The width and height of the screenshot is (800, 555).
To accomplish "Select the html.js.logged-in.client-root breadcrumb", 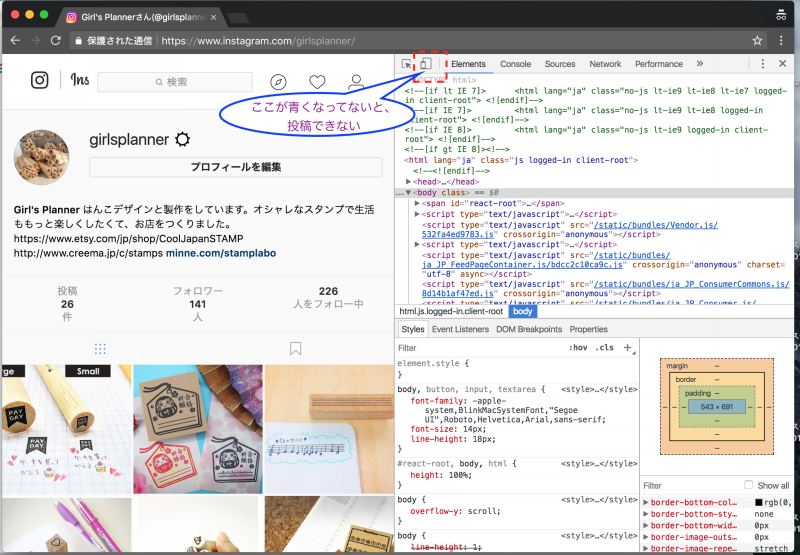I will (x=451, y=311).
